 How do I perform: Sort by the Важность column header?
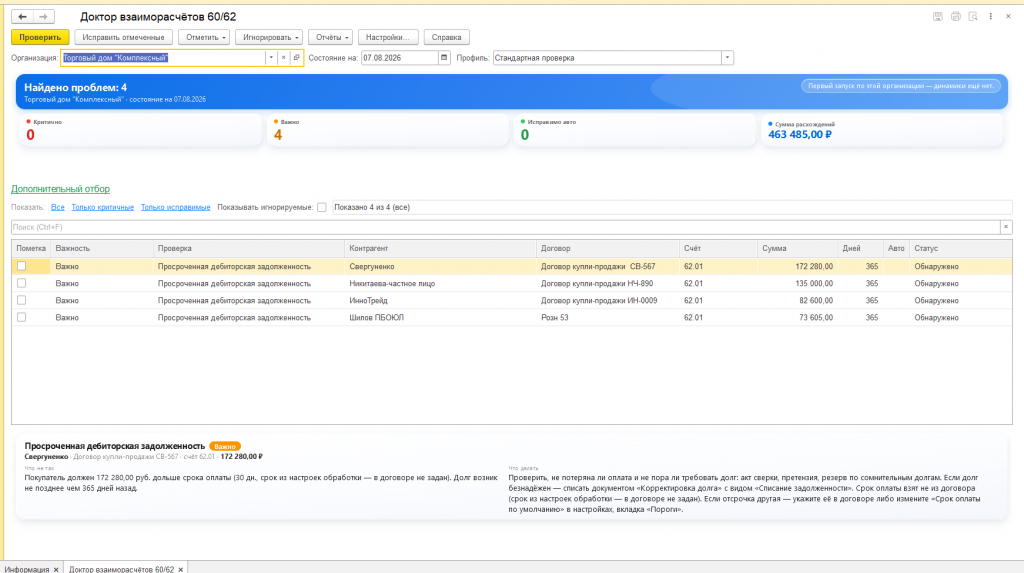click(x=101, y=248)
